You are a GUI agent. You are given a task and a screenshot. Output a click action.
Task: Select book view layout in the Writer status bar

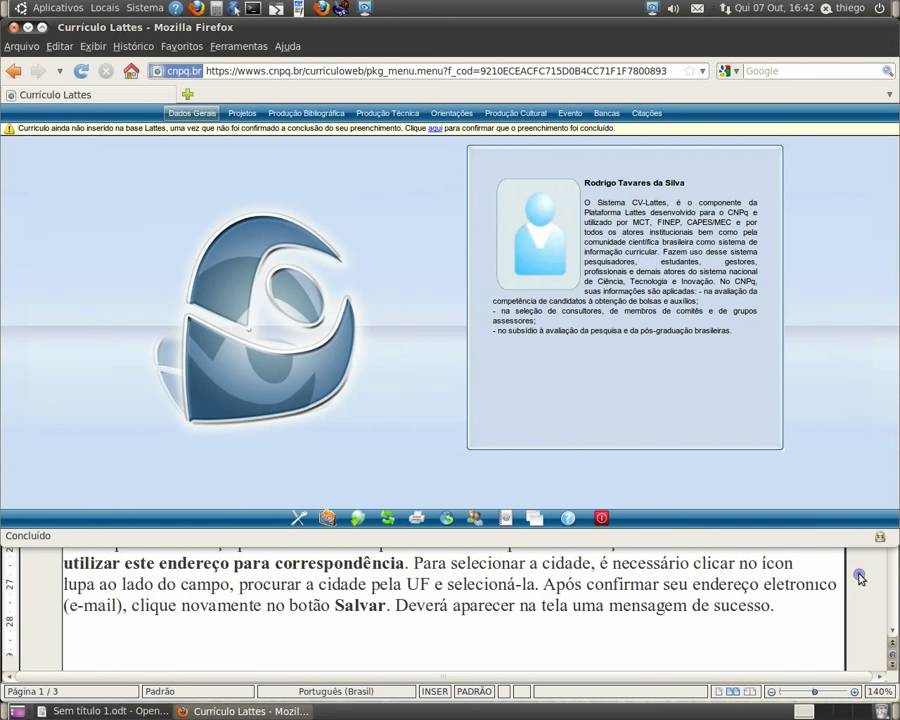750,691
